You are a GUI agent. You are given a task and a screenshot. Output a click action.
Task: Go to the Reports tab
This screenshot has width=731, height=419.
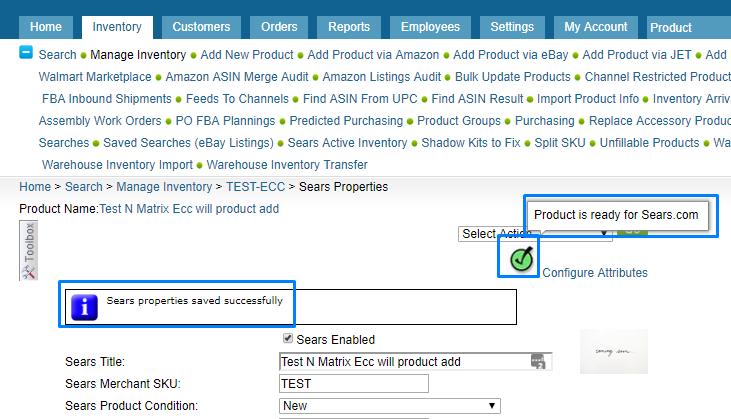tap(349, 27)
